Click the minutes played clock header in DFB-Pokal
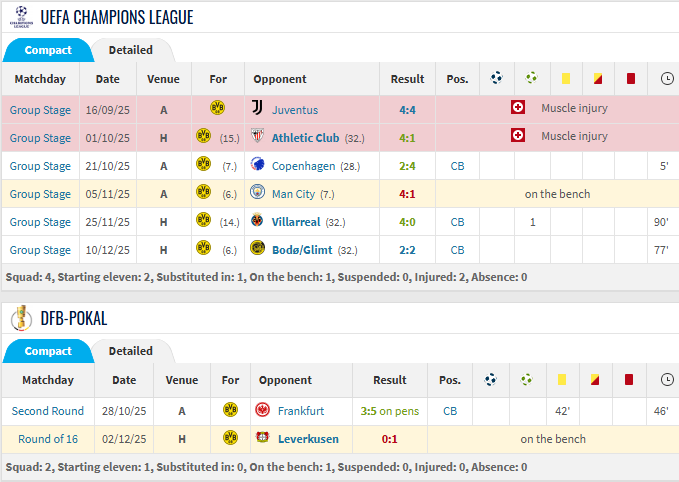The image size is (679, 482). coord(667,380)
